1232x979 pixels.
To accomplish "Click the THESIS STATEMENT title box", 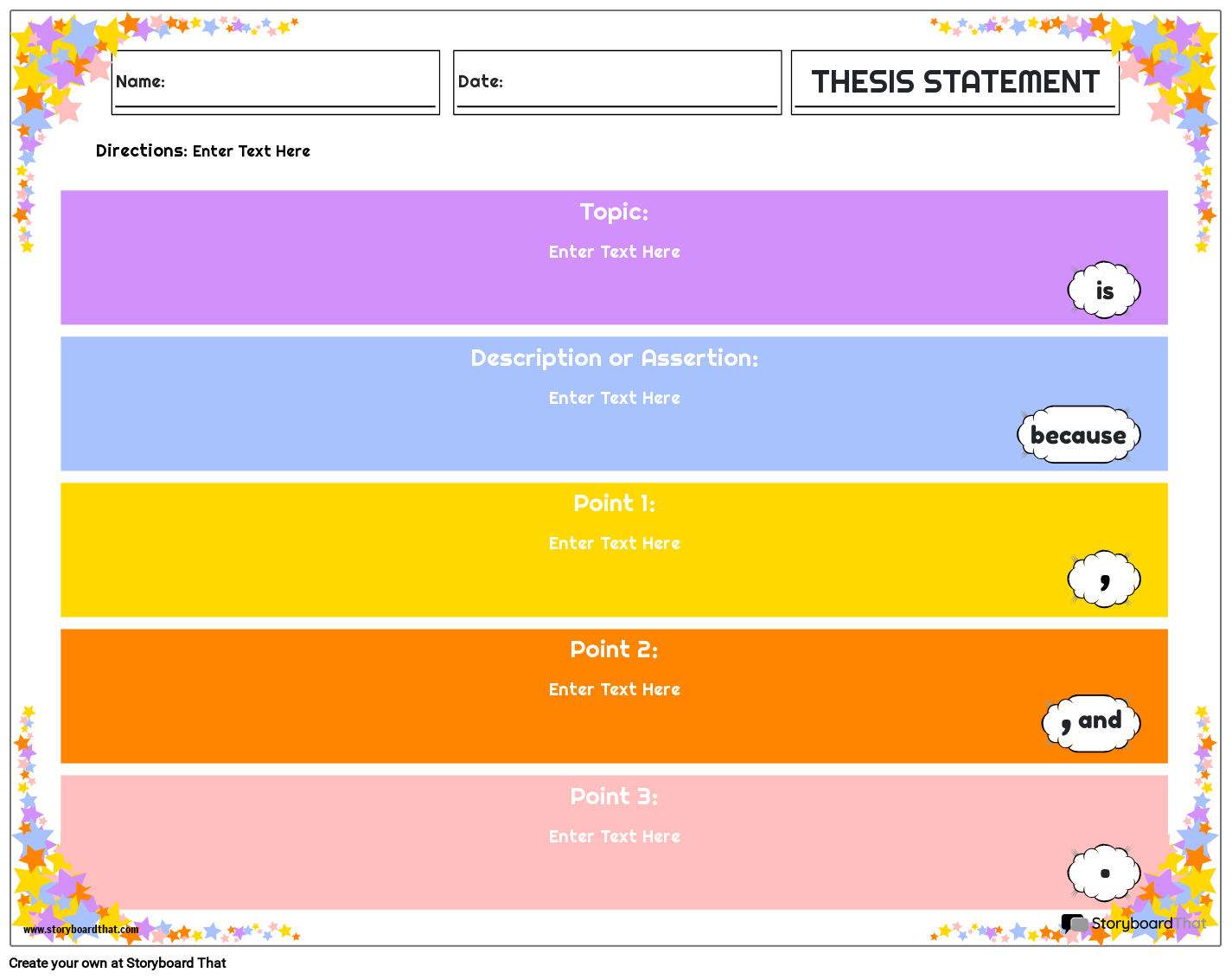I will pos(954,81).
